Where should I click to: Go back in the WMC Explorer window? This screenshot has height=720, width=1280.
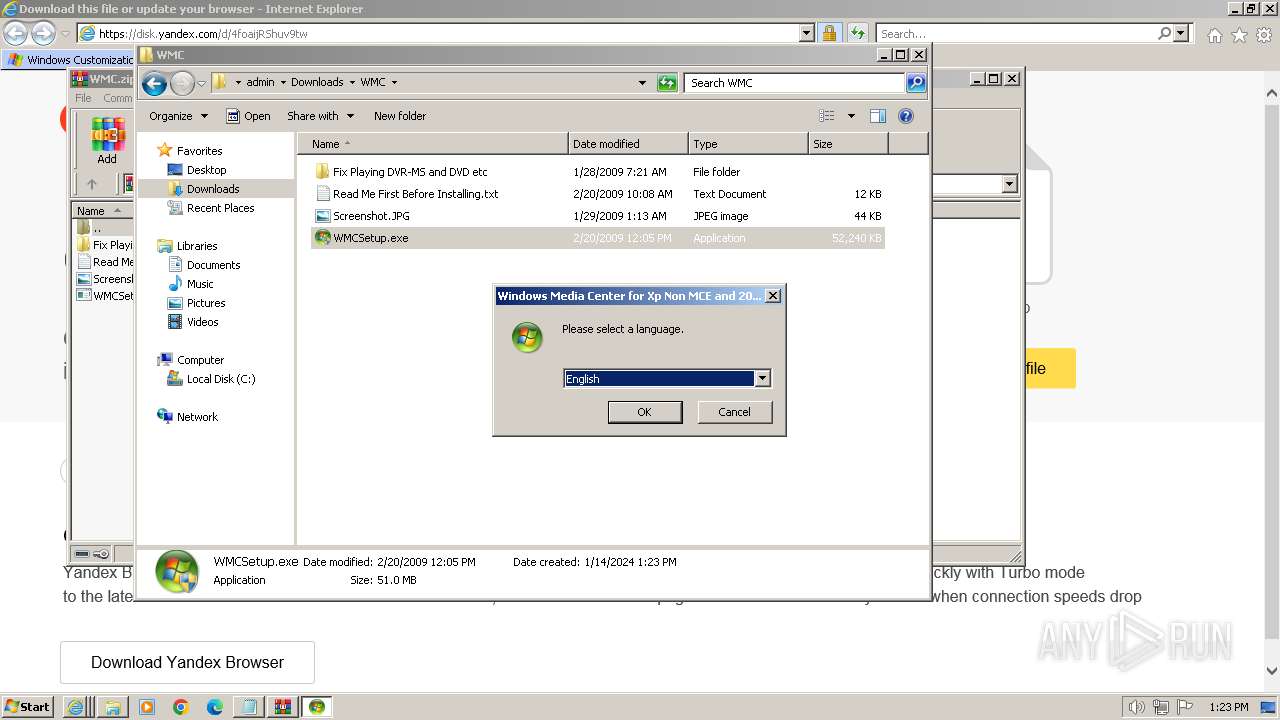point(154,84)
